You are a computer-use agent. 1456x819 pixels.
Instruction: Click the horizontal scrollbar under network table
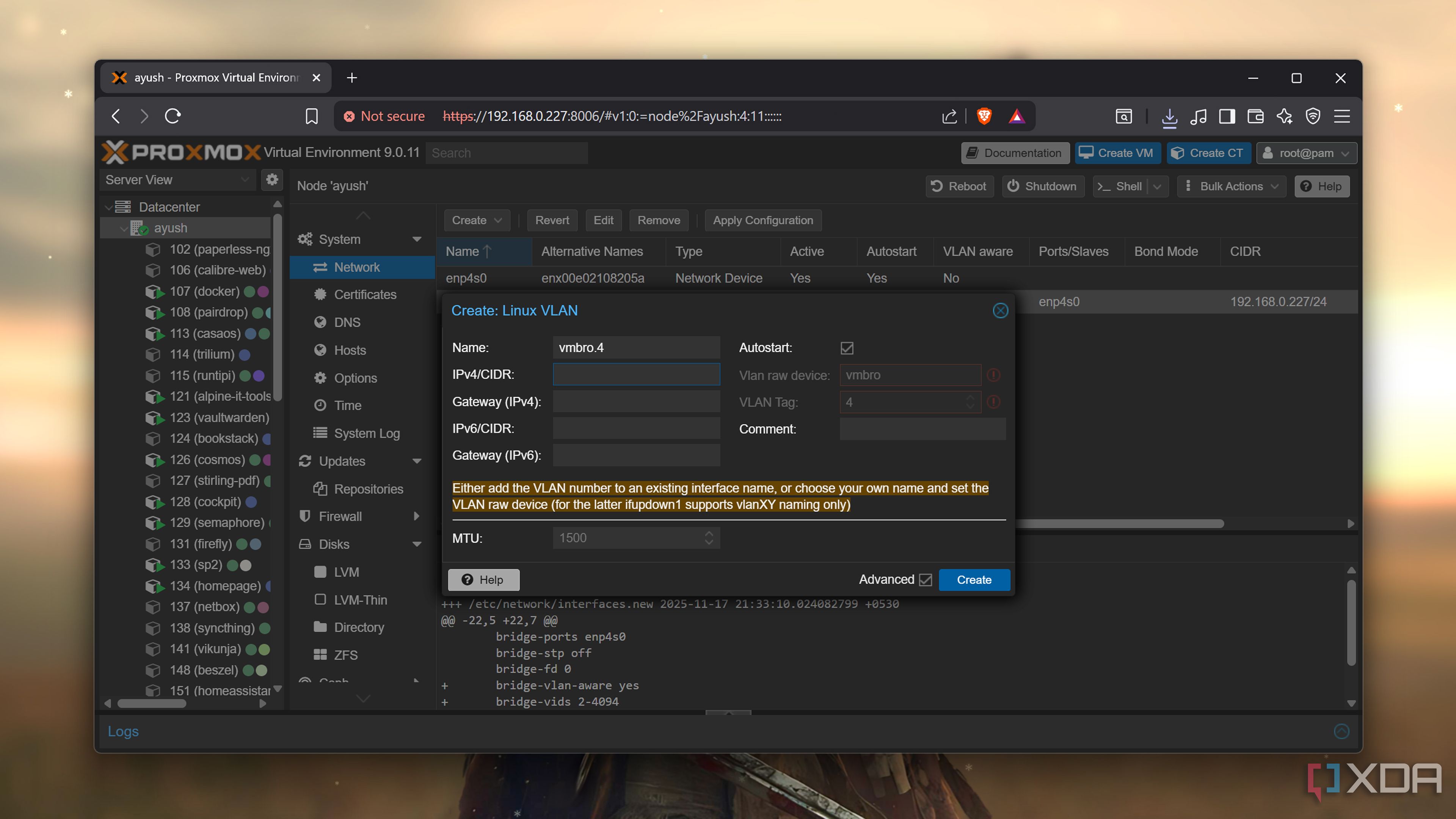[x=1119, y=524]
